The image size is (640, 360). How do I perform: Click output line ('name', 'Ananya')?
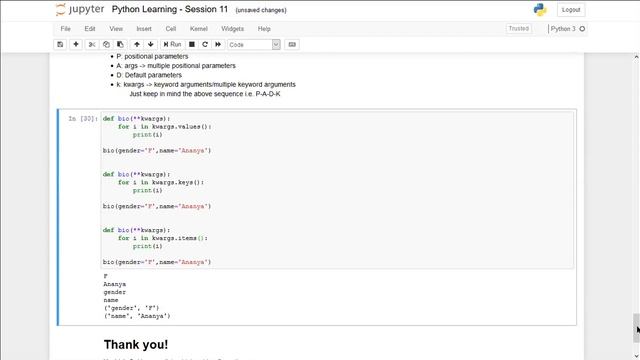point(137,316)
